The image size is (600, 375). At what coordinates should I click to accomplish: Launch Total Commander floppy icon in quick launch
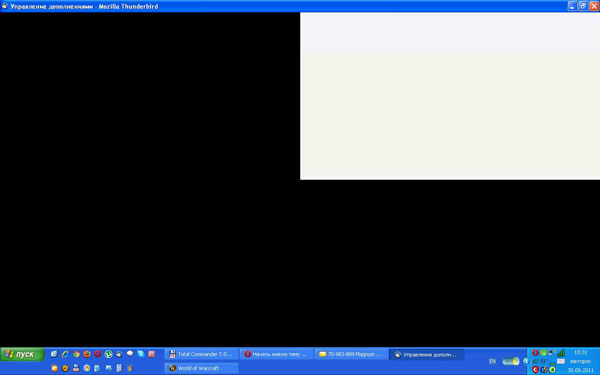click(x=76, y=368)
